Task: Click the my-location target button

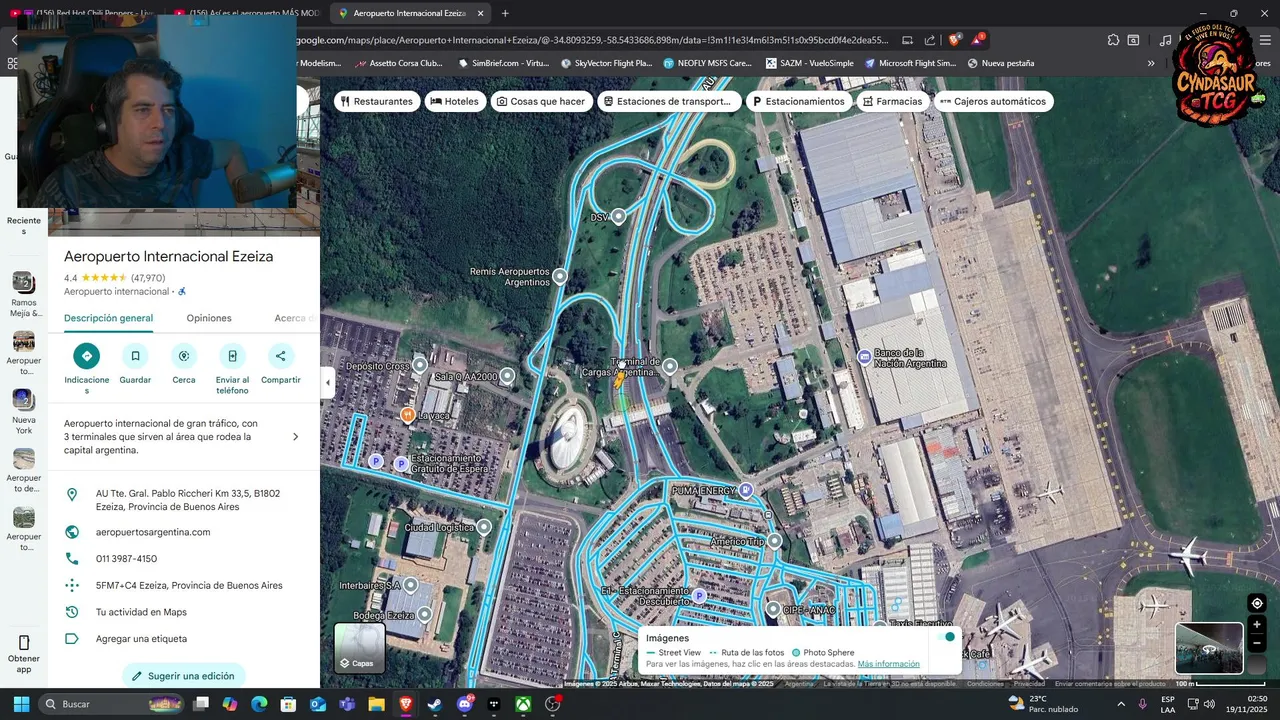Action: pyautogui.click(x=1257, y=603)
